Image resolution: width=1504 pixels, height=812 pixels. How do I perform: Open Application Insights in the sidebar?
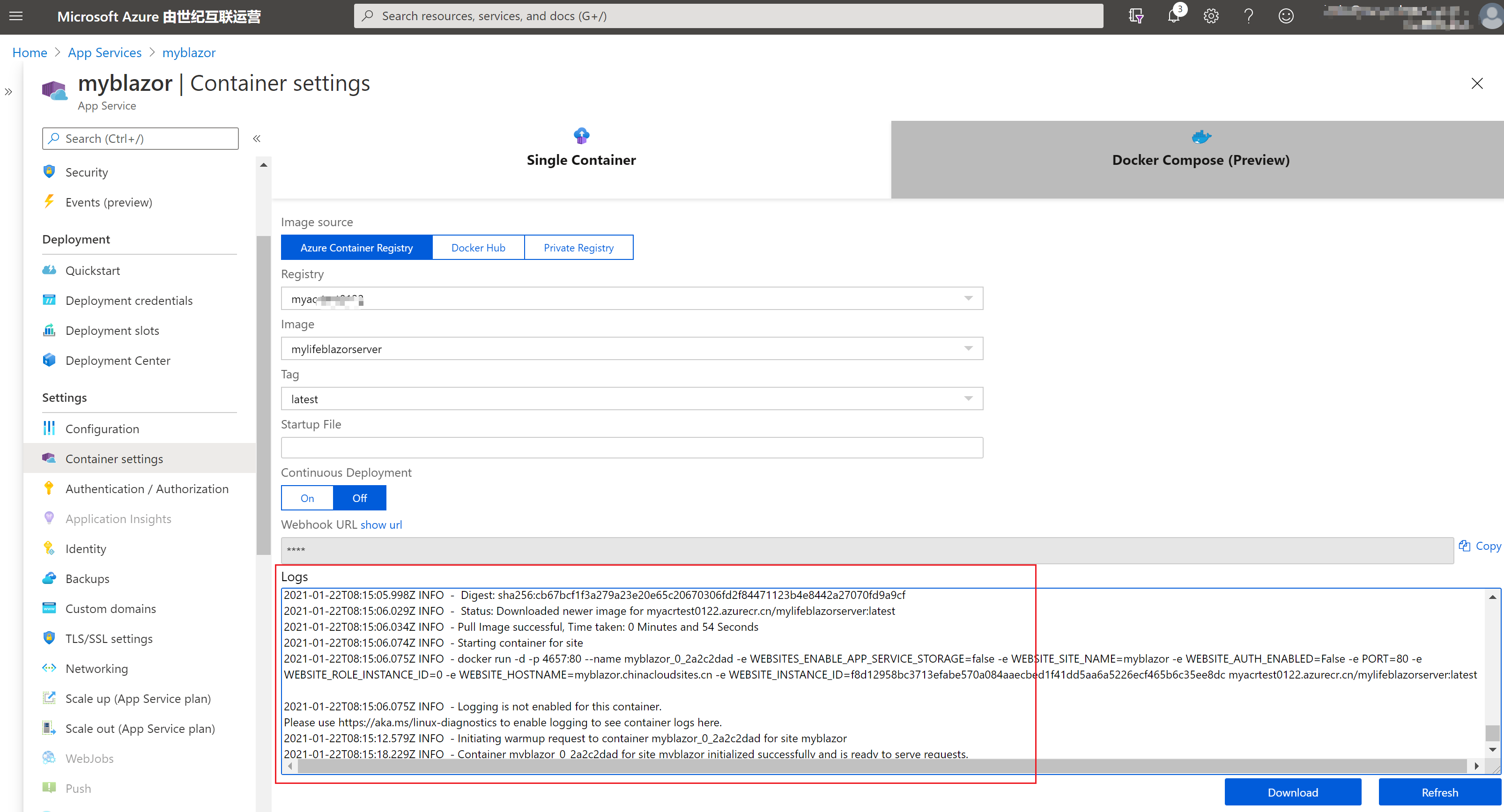click(118, 518)
